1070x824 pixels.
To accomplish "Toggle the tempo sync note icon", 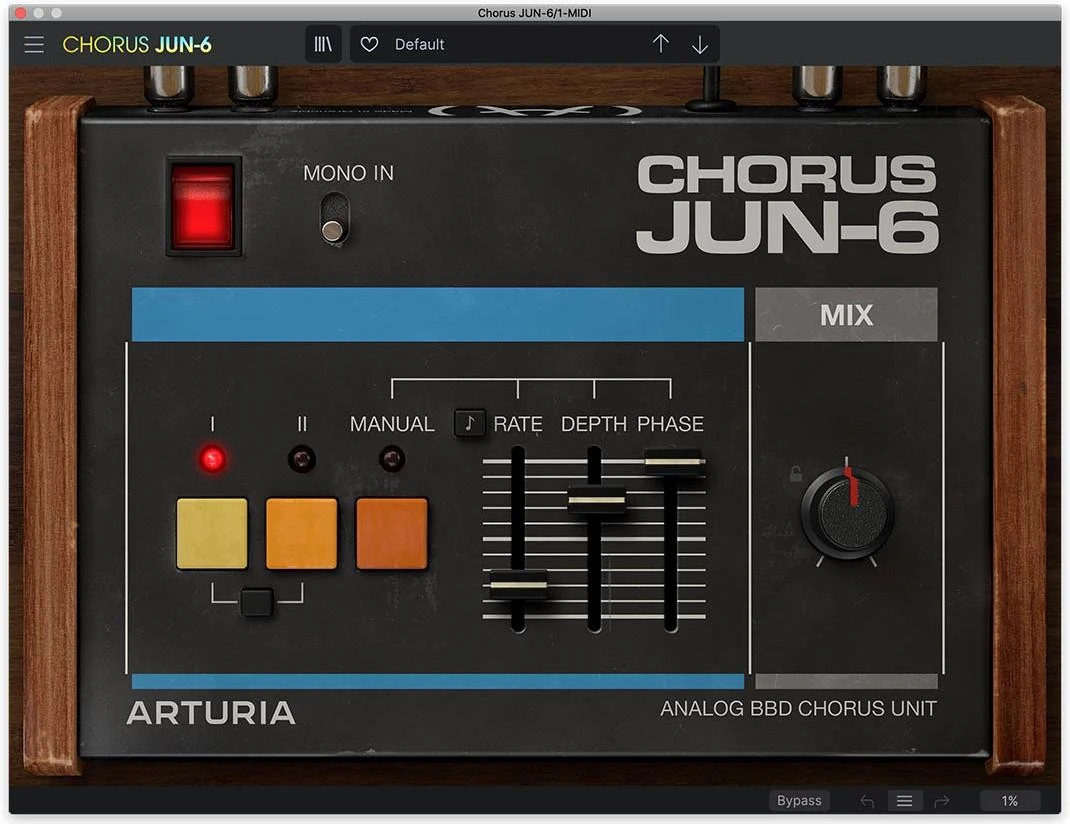I will click(469, 423).
